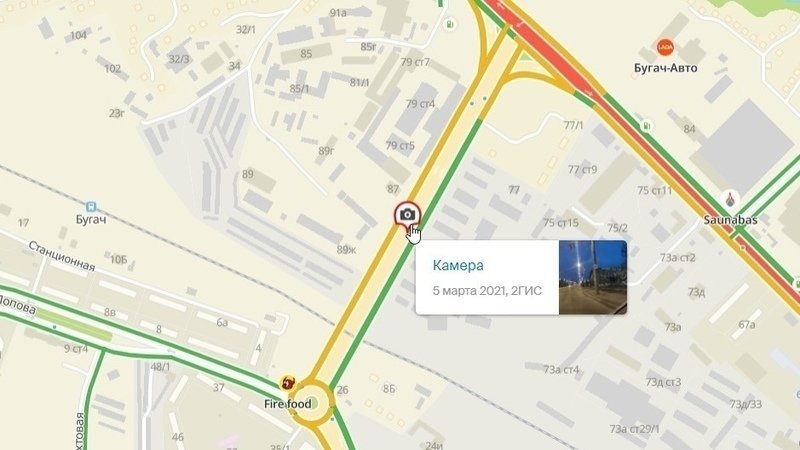
Task: Select building number 89 on map
Action: tap(247, 174)
